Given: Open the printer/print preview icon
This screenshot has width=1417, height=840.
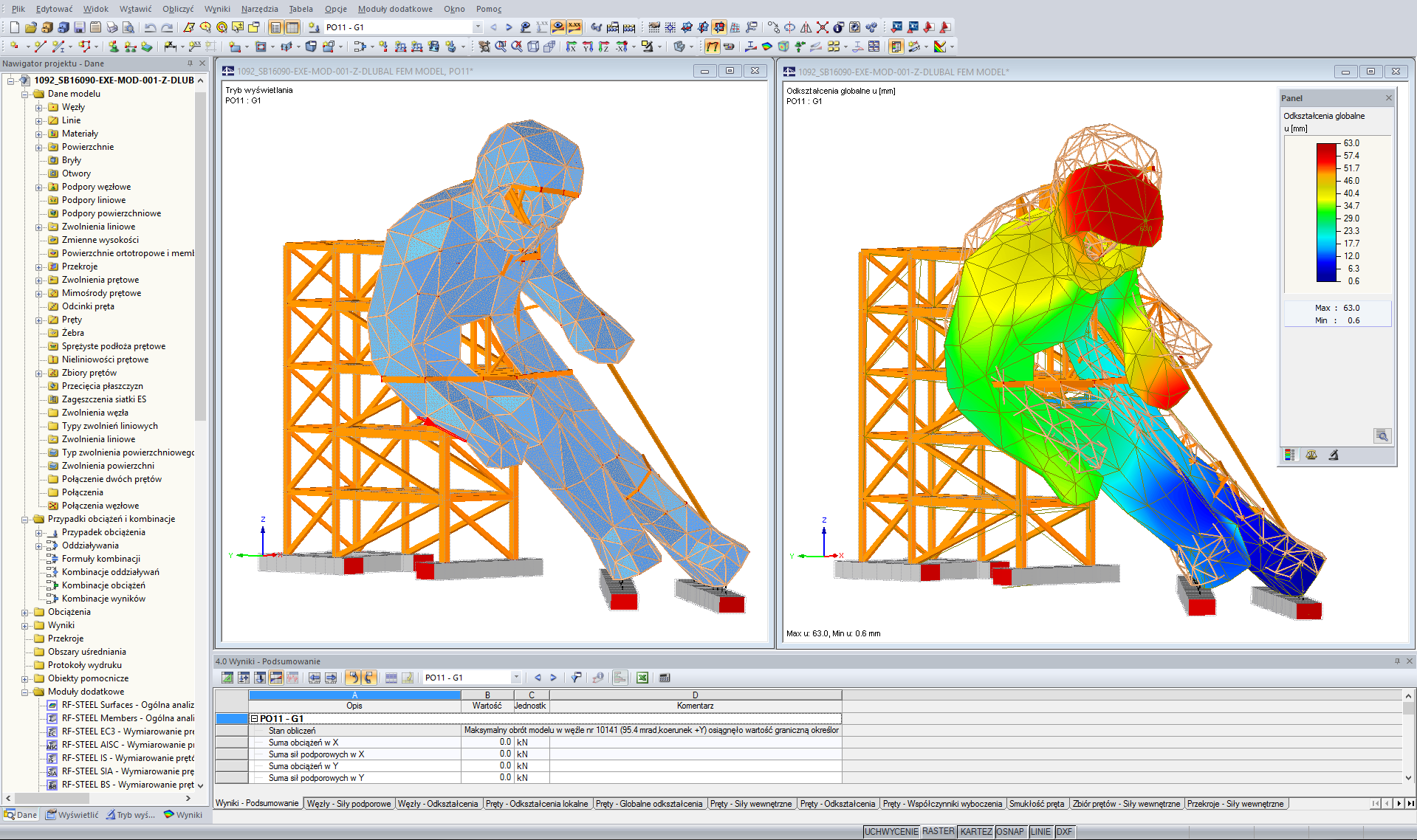Looking at the screenshot, I should tap(111, 27).
